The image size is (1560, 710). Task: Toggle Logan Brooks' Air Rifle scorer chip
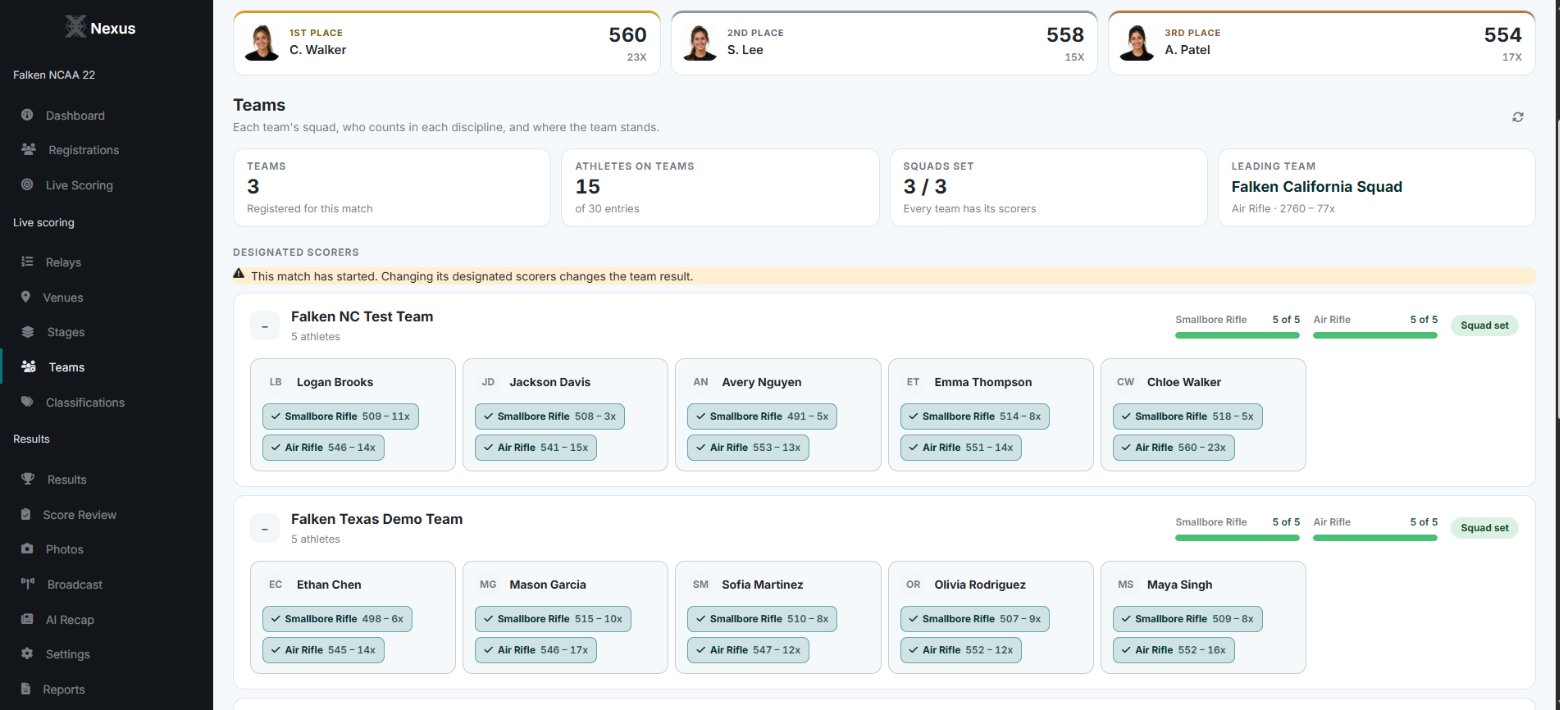[323, 447]
